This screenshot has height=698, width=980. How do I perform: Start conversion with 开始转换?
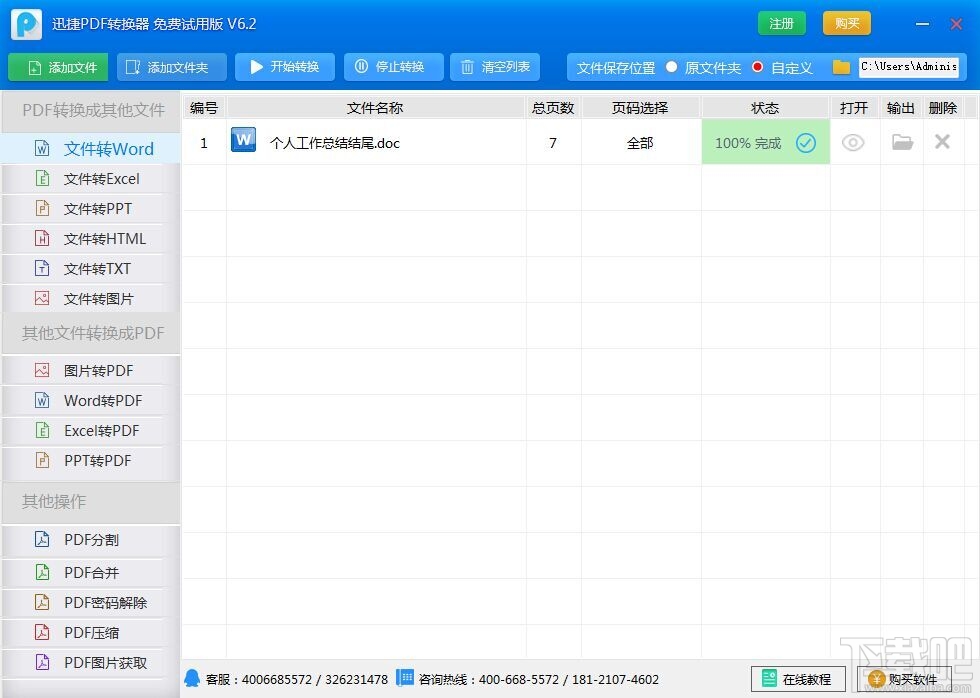(x=285, y=67)
